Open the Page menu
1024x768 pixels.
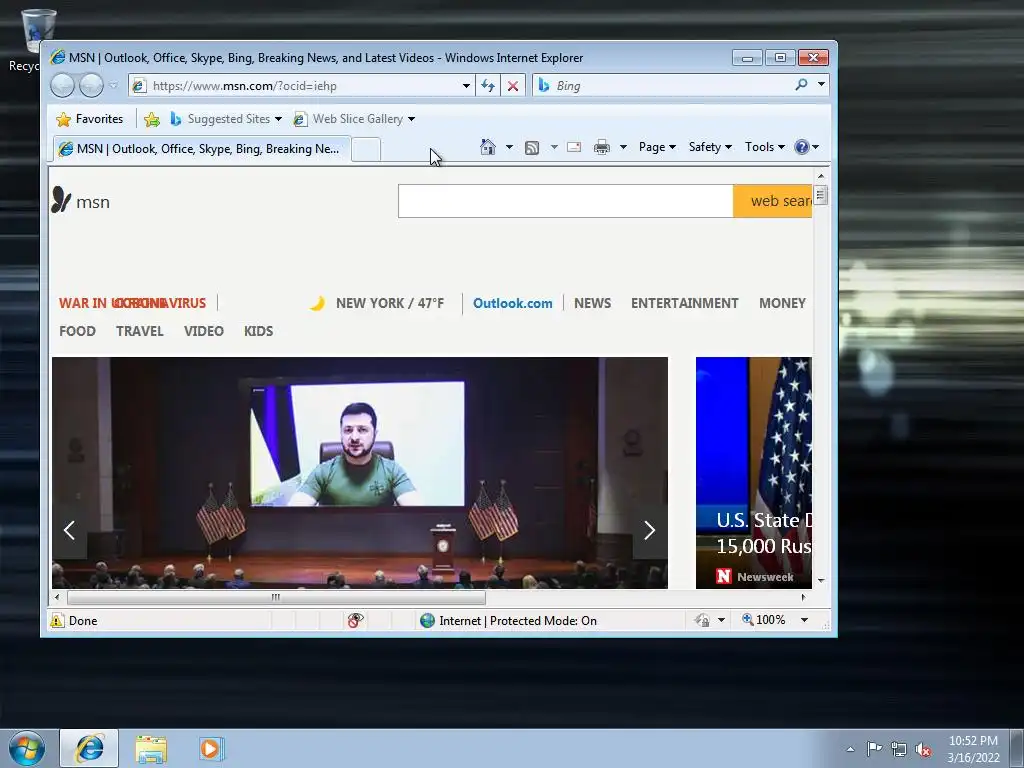tap(657, 147)
